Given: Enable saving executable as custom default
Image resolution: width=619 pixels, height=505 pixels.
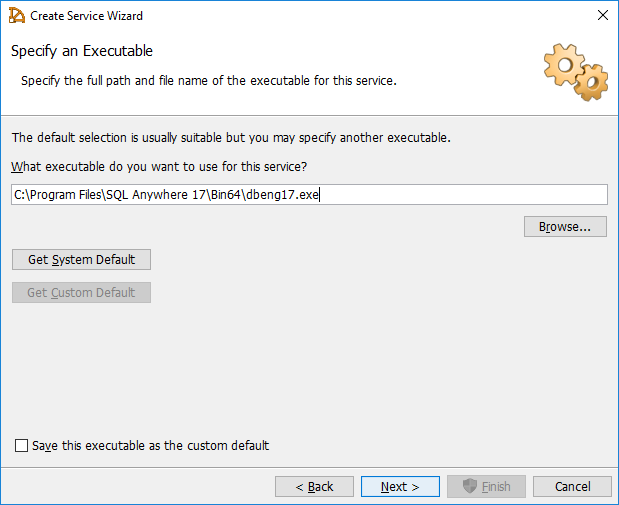Looking at the screenshot, I should coord(22,446).
